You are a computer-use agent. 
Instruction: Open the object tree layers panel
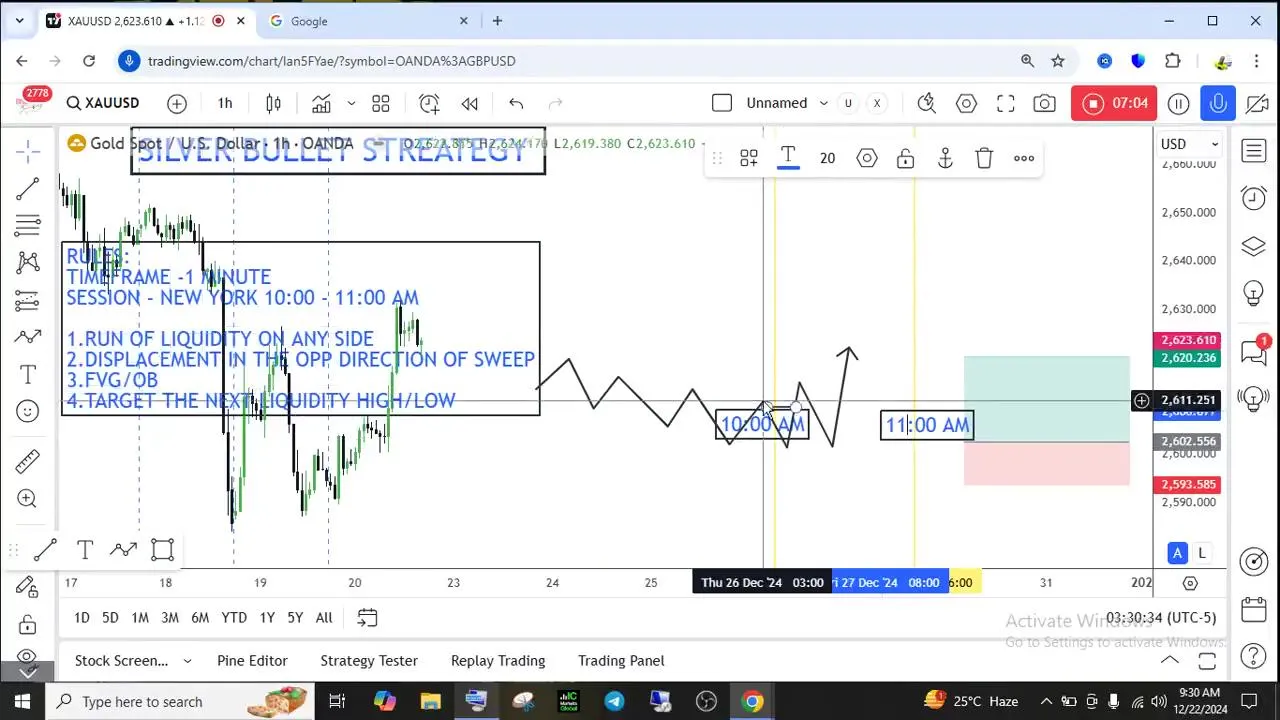point(1253,246)
